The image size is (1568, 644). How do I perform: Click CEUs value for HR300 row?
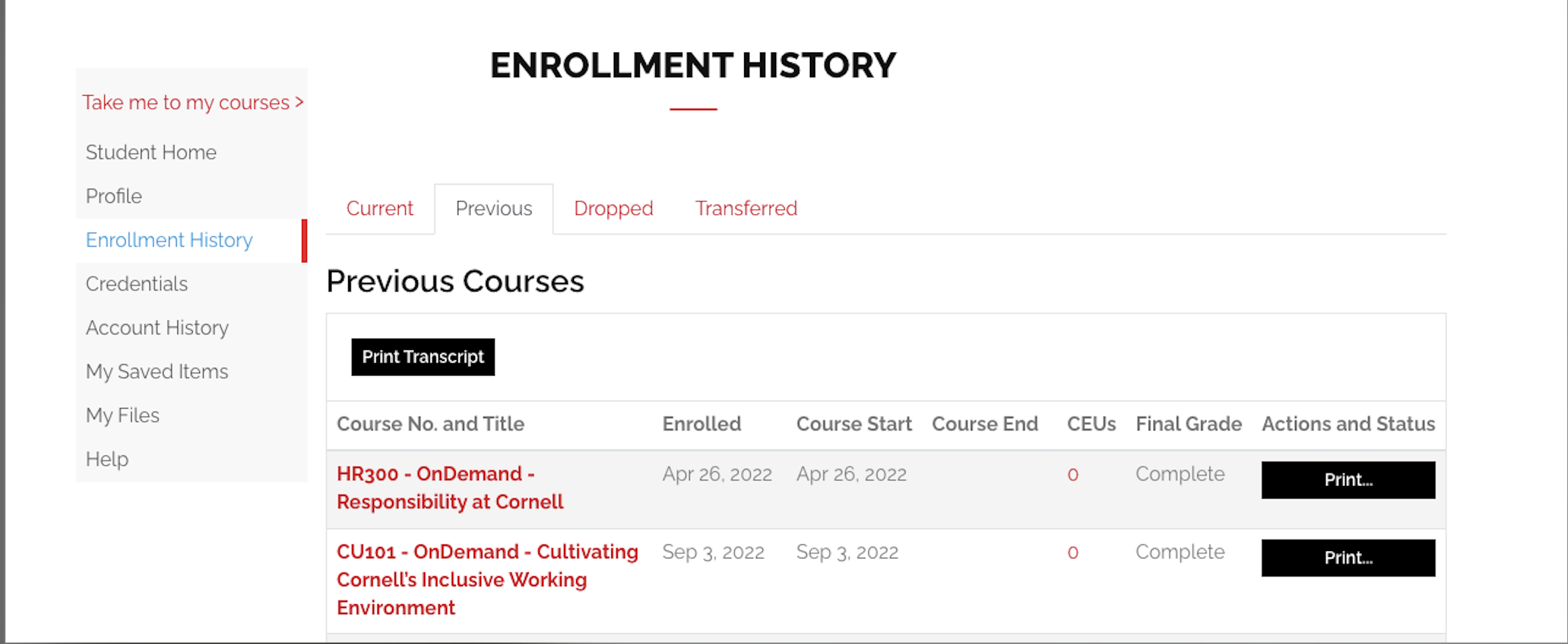[1072, 475]
